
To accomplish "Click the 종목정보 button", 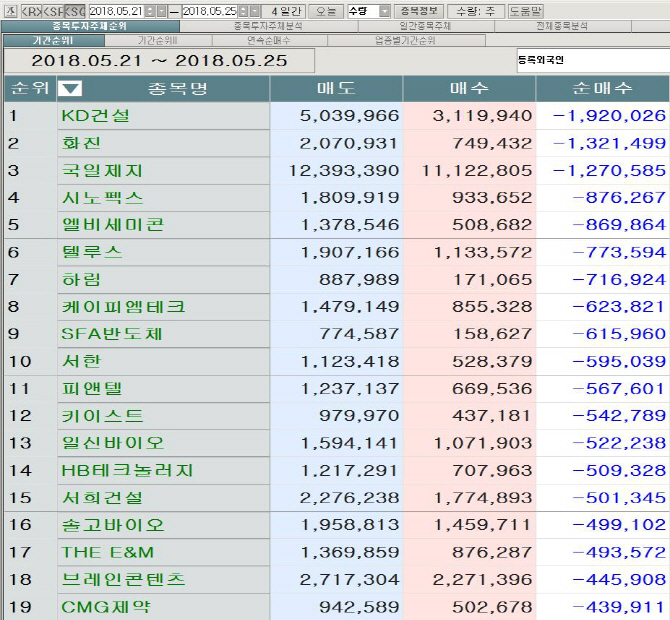I will coord(419,11).
